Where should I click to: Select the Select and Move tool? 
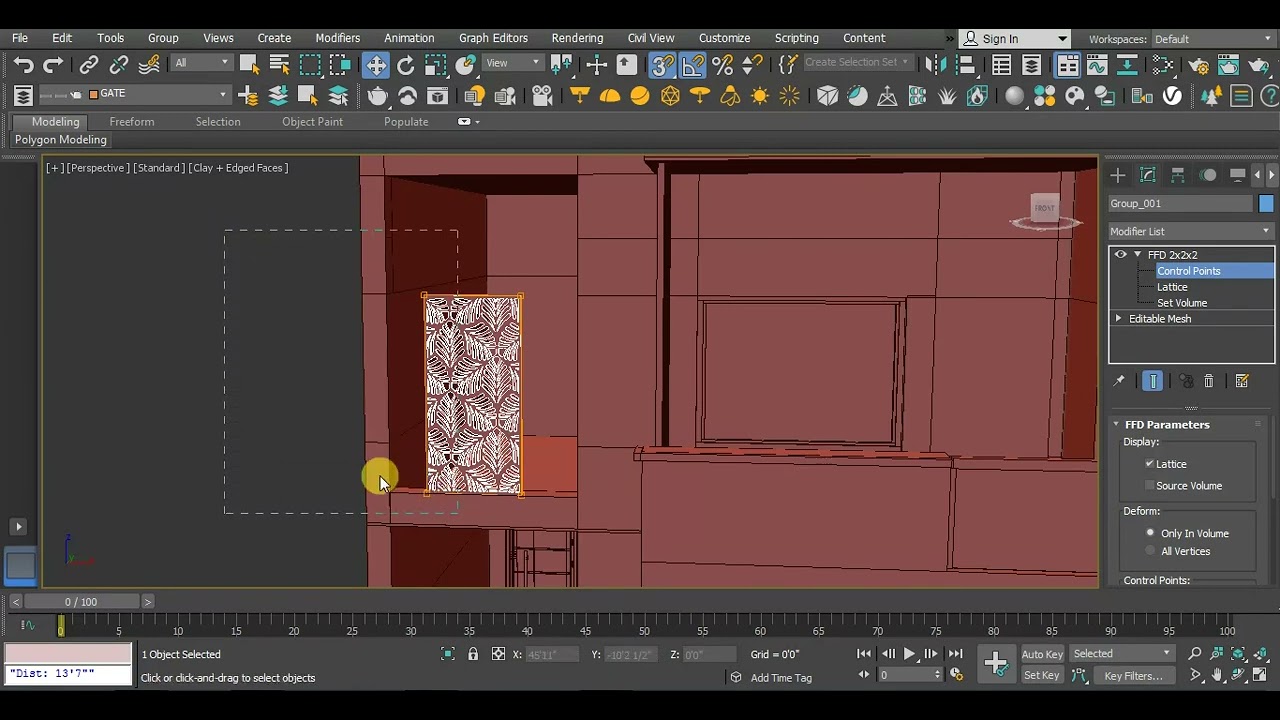click(376, 65)
